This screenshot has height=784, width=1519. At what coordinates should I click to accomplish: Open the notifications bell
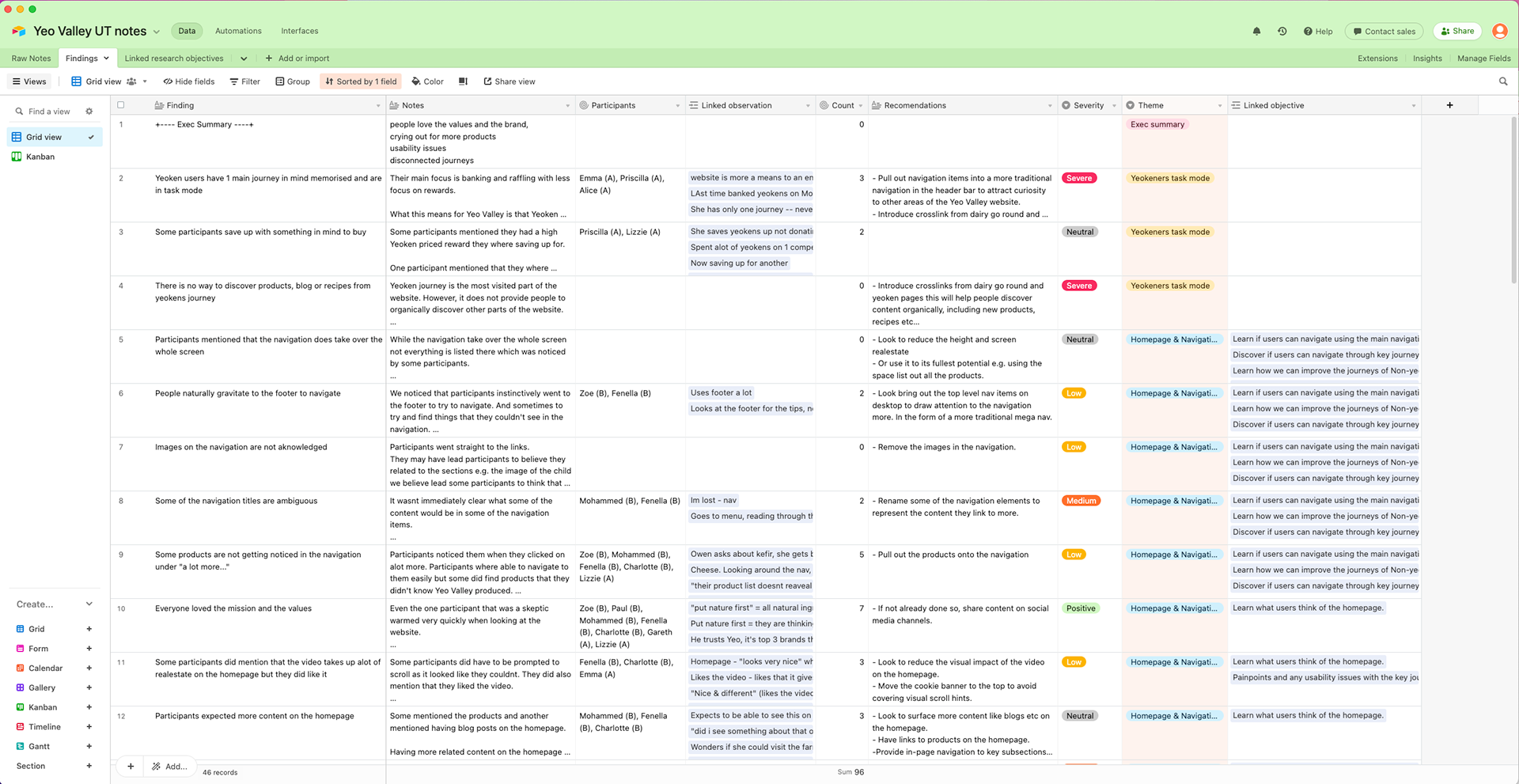[1256, 32]
